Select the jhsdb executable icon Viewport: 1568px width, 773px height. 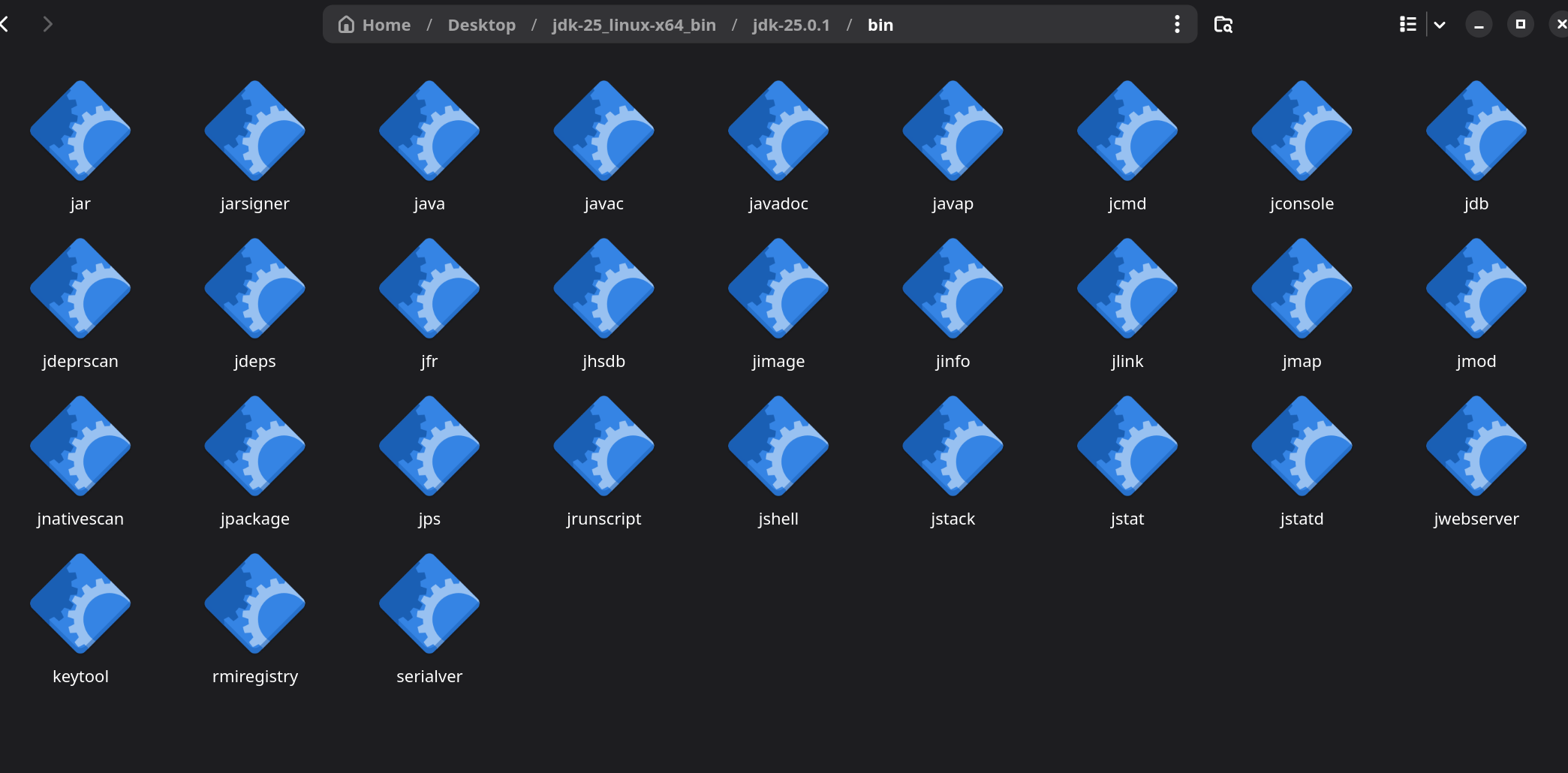(x=604, y=288)
